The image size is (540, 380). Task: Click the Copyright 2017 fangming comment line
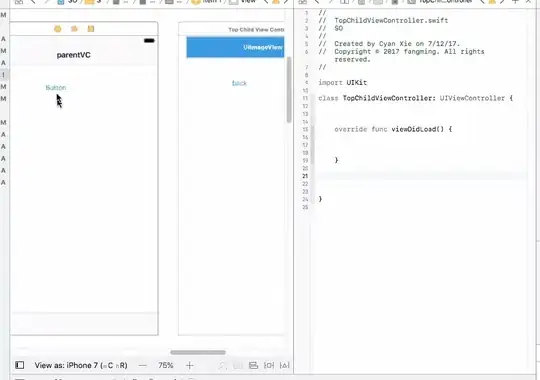click(x=402, y=55)
